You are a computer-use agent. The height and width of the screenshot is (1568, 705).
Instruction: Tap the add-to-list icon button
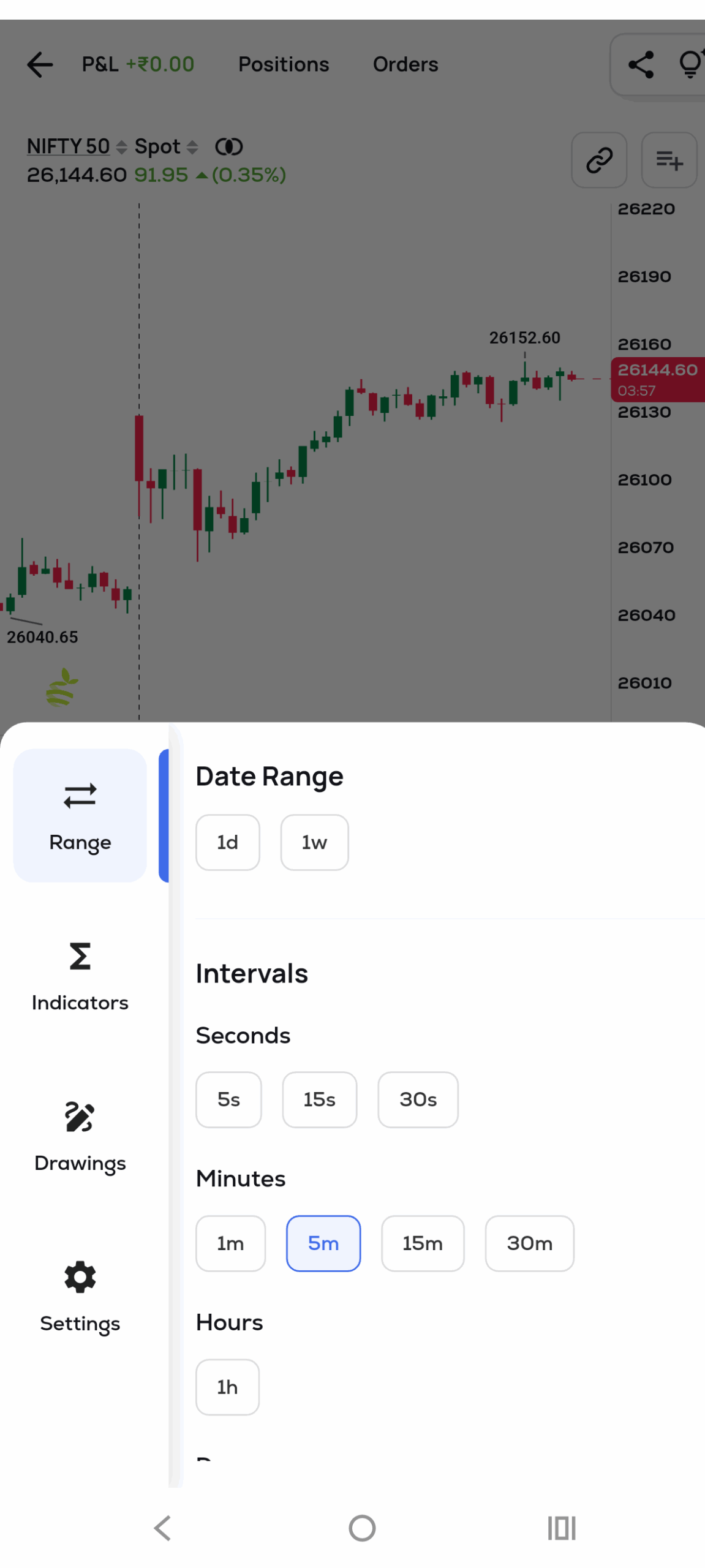(x=668, y=160)
